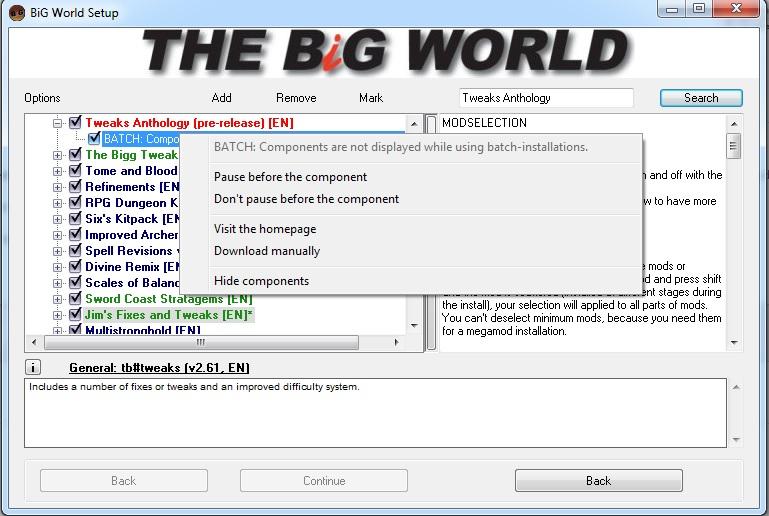The image size is (769, 516).
Task: Uncheck Tweaks Anthology (pre-release) checkbox
Action: pyautogui.click(x=75, y=122)
